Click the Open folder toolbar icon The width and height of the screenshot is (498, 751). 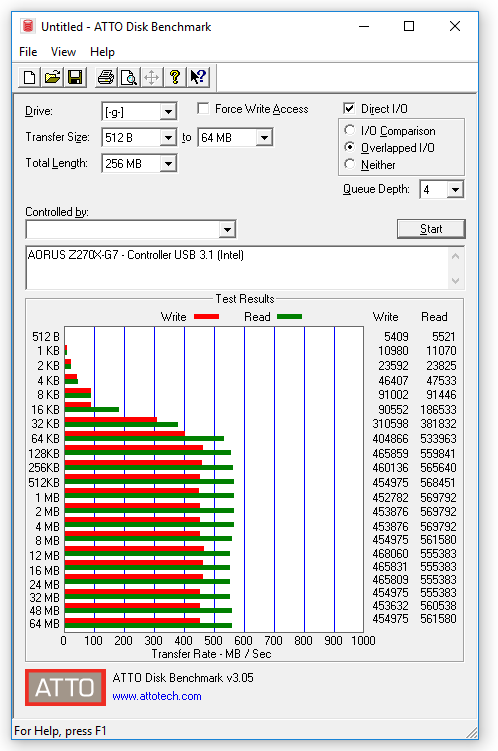coord(52,77)
